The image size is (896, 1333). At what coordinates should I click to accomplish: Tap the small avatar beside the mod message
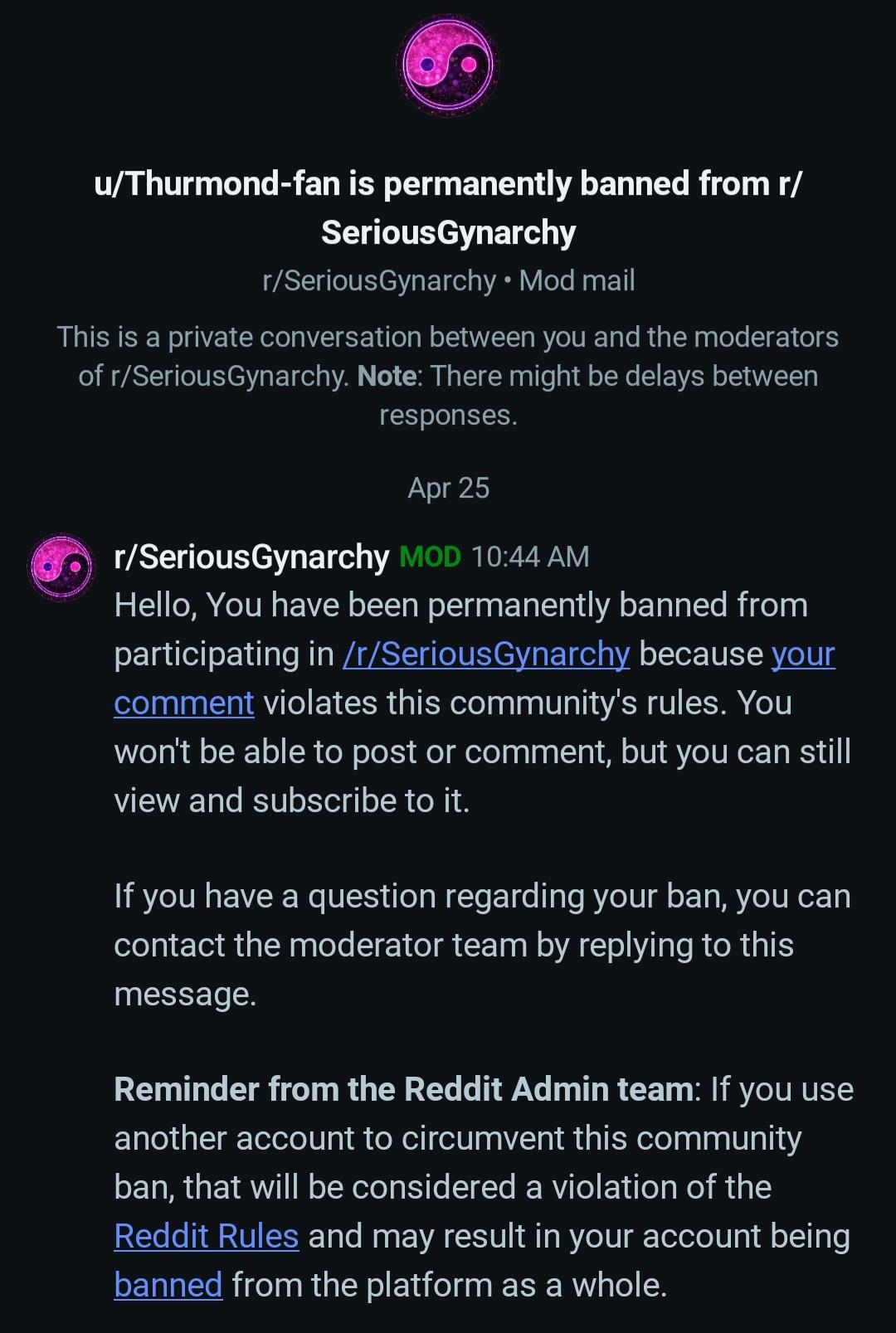tap(61, 567)
